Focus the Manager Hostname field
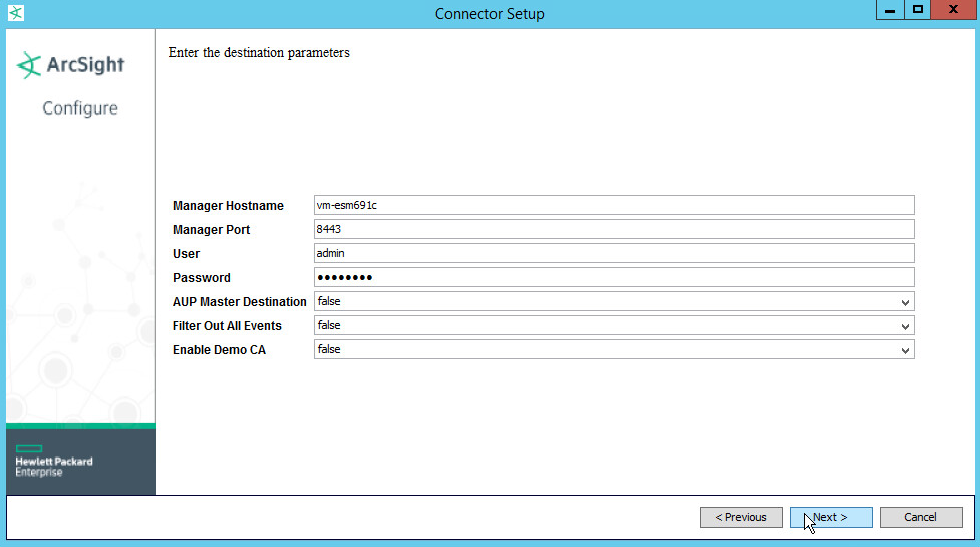 point(614,205)
